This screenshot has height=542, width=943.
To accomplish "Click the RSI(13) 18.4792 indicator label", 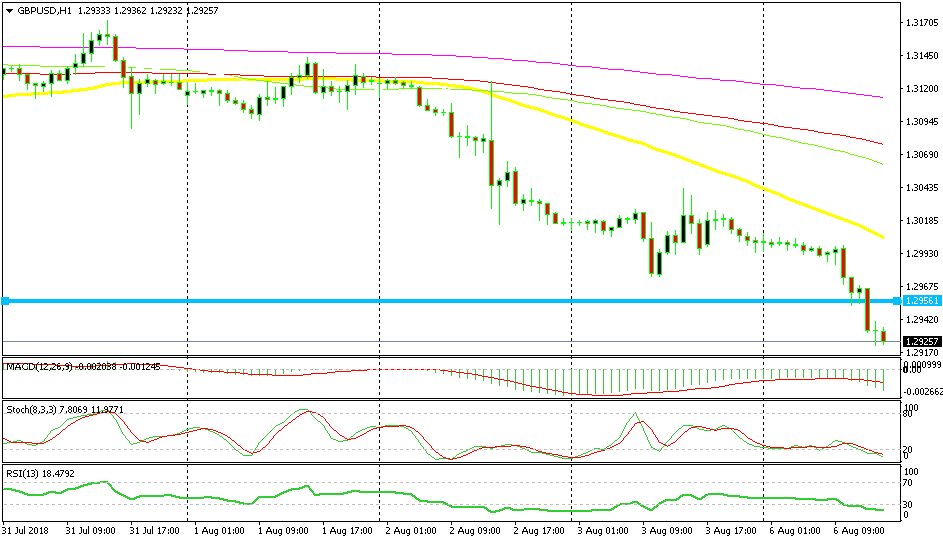I will point(40,474).
